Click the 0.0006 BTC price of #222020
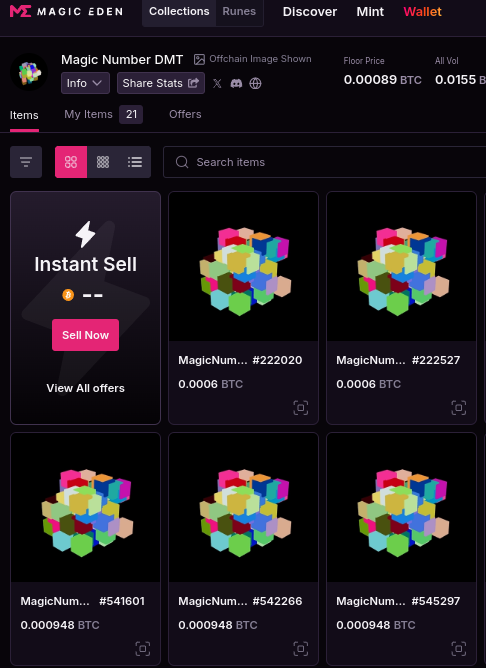The width and height of the screenshot is (486, 668). tap(210, 384)
